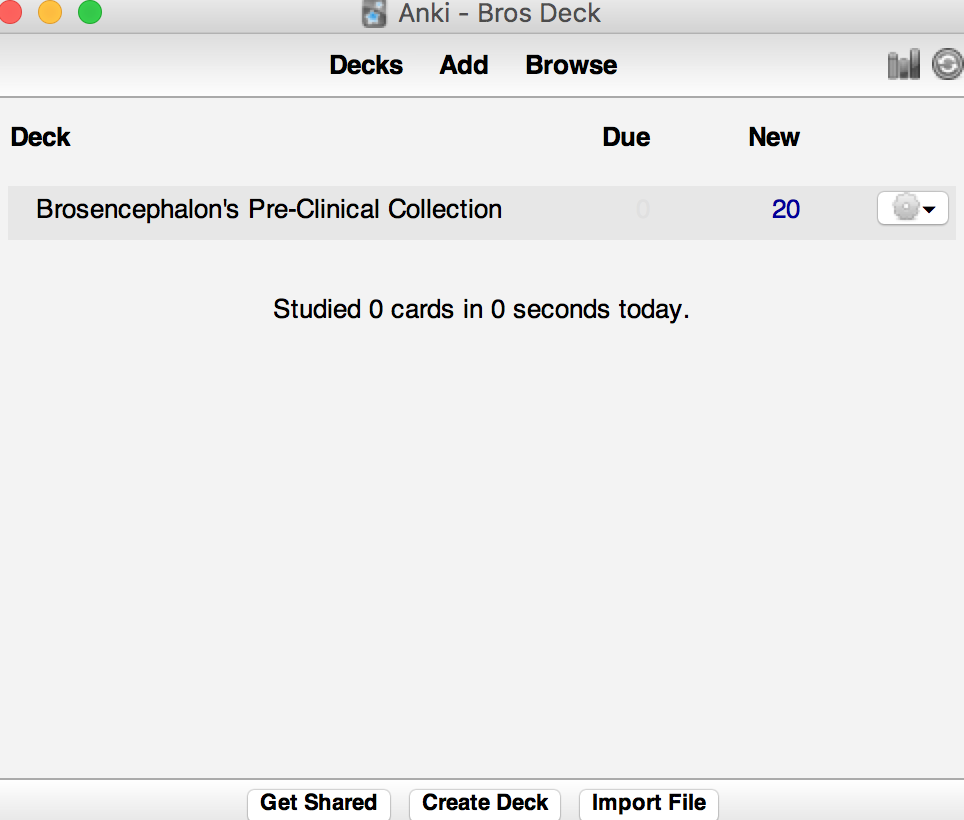Open the Decks tab
This screenshot has height=820, width=964.
[366, 65]
